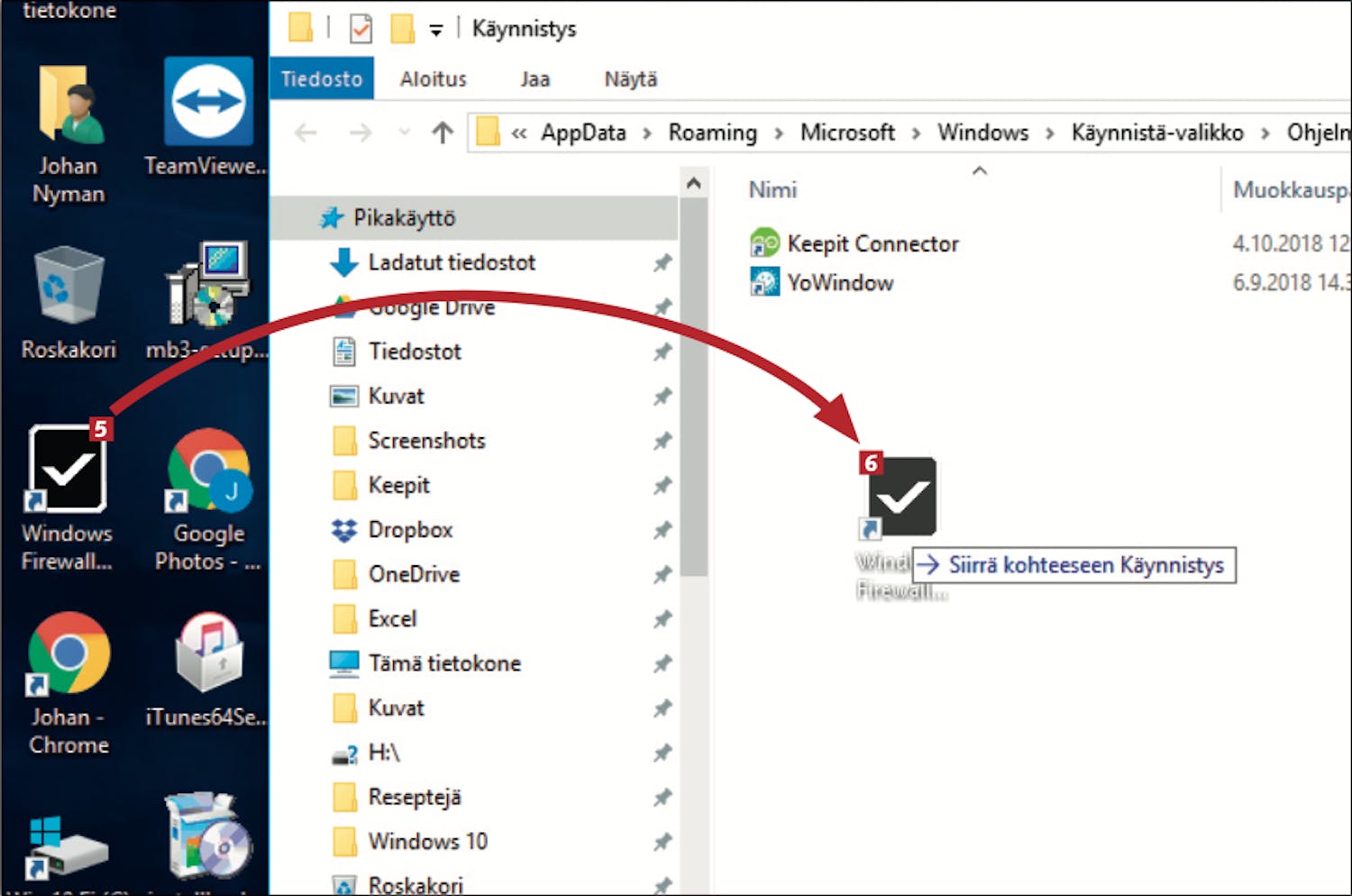Viewport: 1352px width, 896px height.
Task: Click the AppData breadcrumb in the address bar
Action: [x=583, y=133]
